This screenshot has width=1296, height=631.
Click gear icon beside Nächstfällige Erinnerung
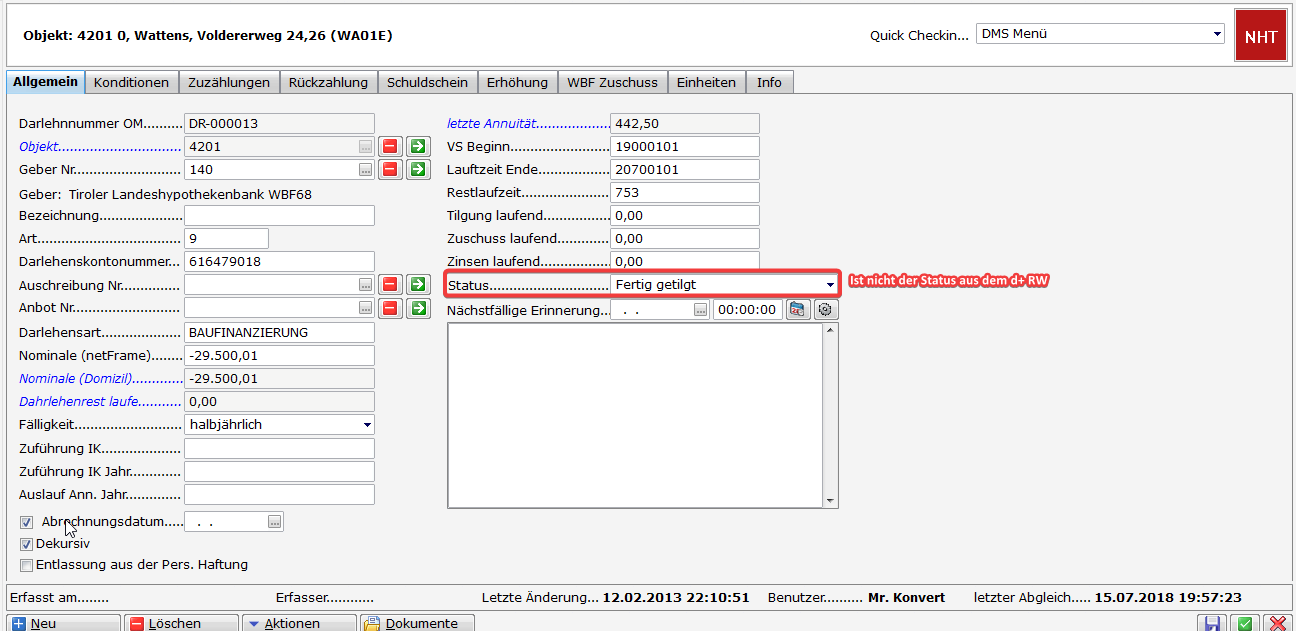825,310
